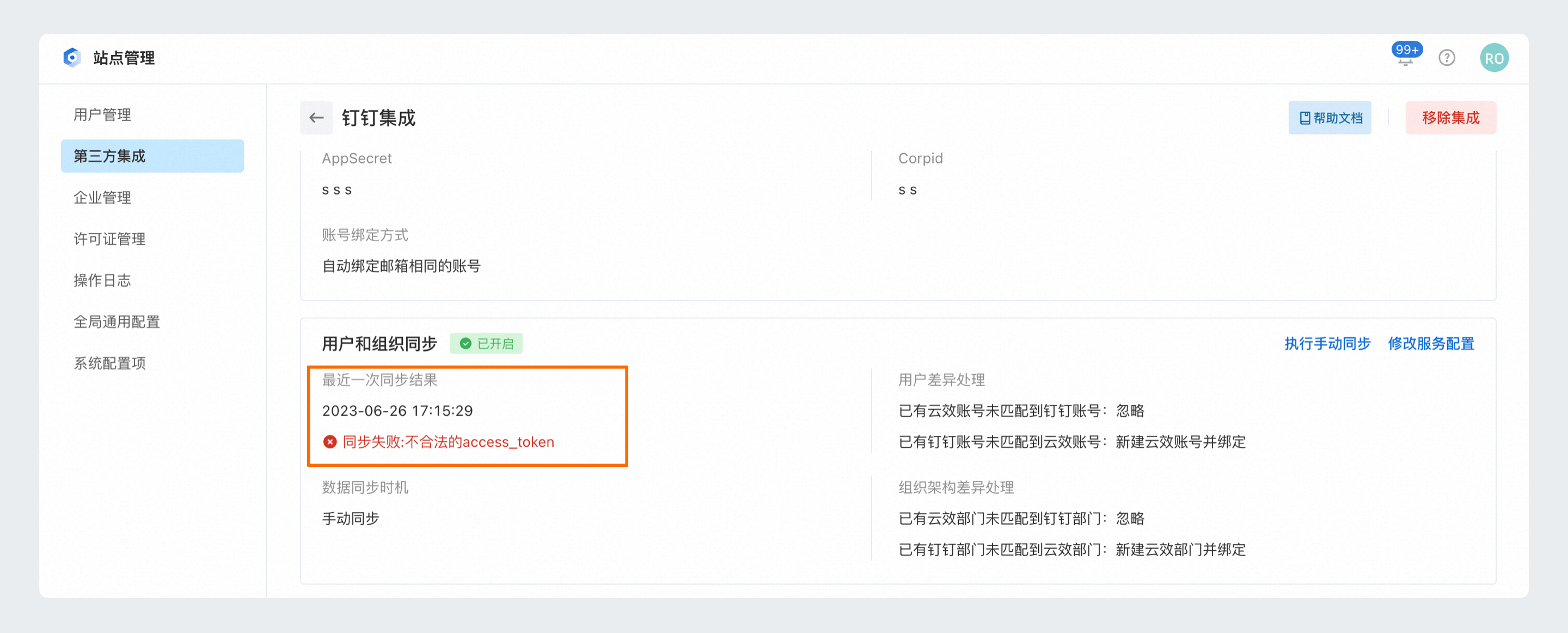Click the line 已有云效部门未匹配到钉钉部门: 忽略

pos(1021,519)
